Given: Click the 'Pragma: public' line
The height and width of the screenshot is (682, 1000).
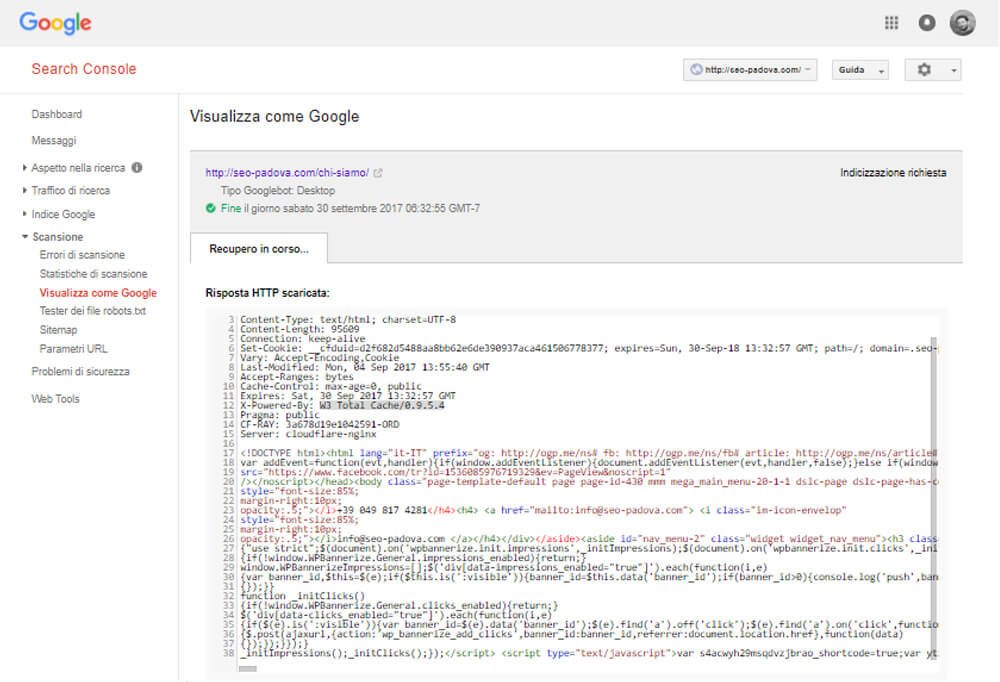Looking at the screenshot, I should (x=279, y=415).
